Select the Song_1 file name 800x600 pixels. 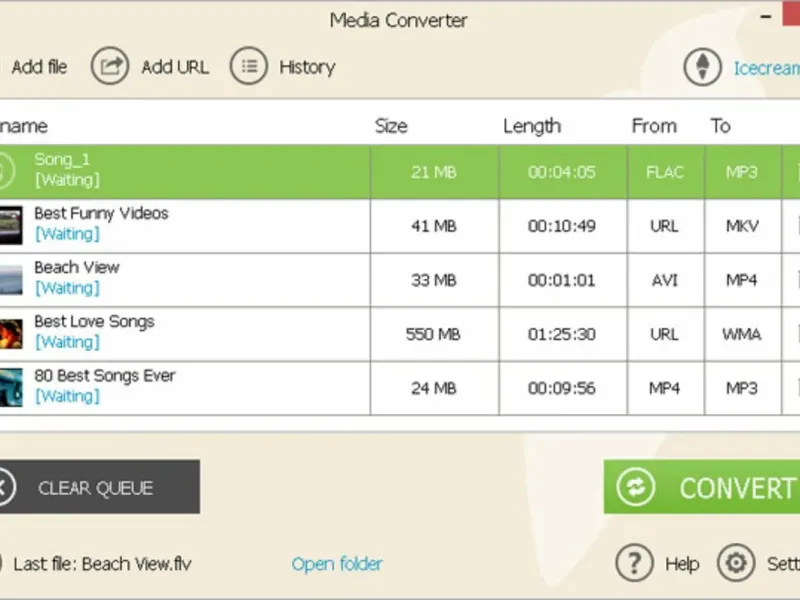62,160
